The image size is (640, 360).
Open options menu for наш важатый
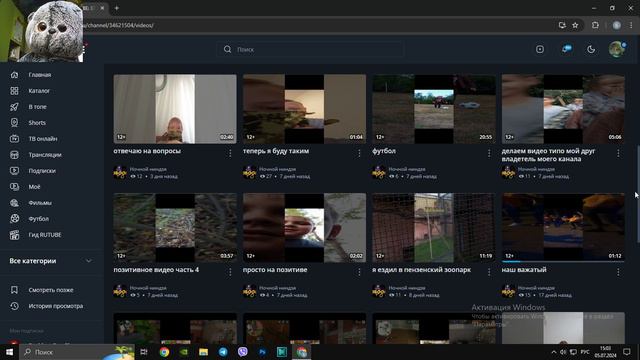(x=618, y=272)
